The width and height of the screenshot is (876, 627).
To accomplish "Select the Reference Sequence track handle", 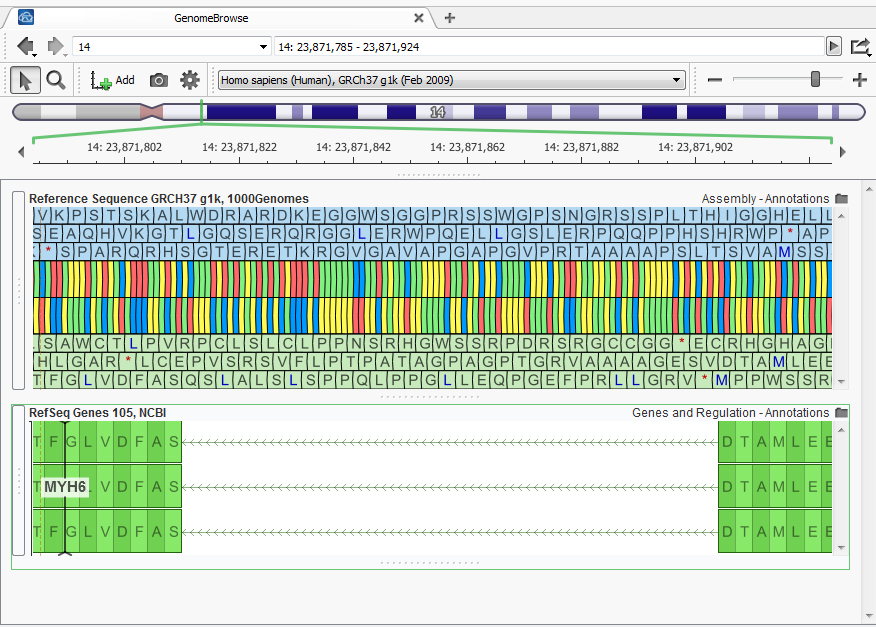I will click(x=18, y=290).
